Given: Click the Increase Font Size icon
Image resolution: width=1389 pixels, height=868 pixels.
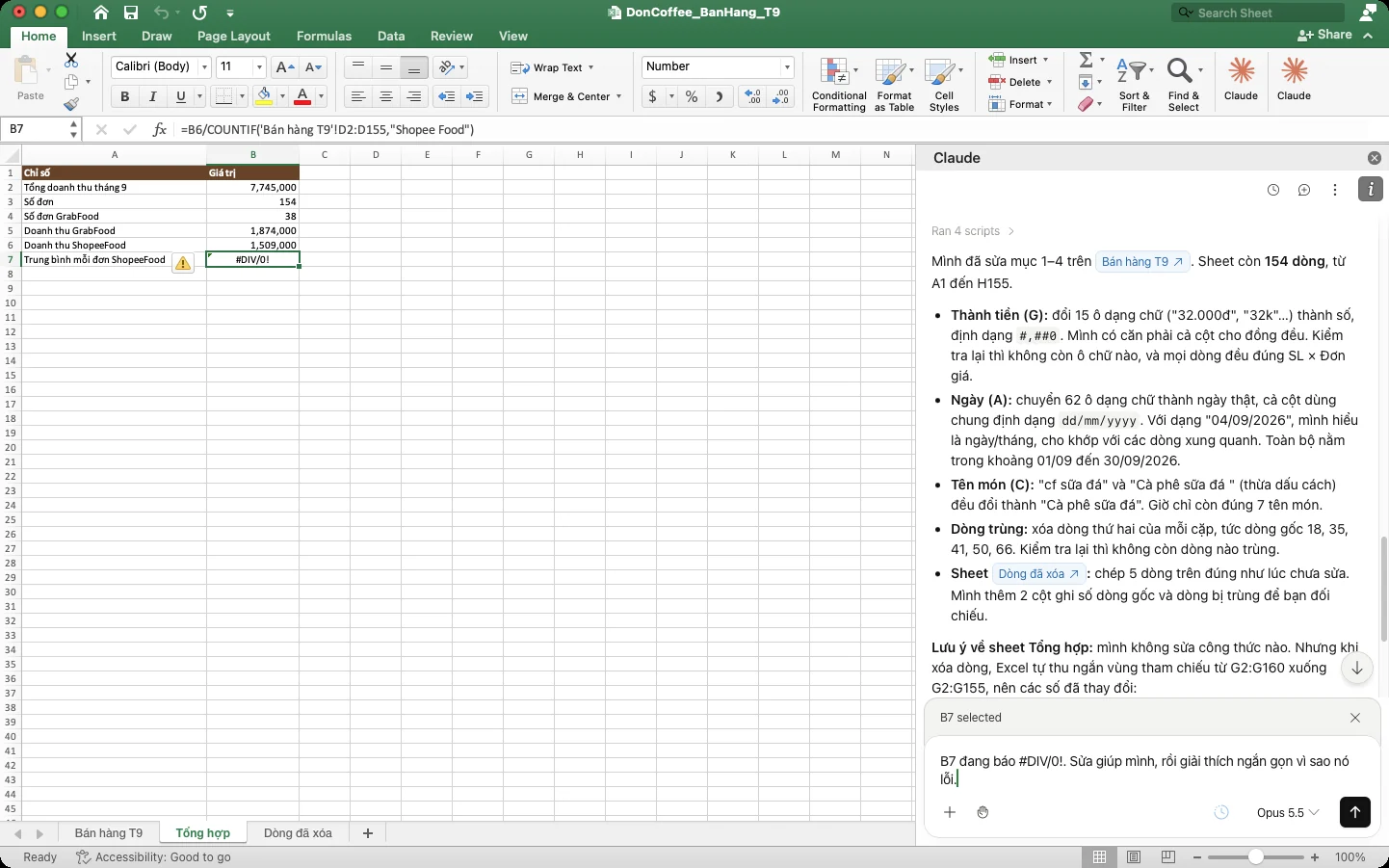Looking at the screenshot, I should pos(284,66).
